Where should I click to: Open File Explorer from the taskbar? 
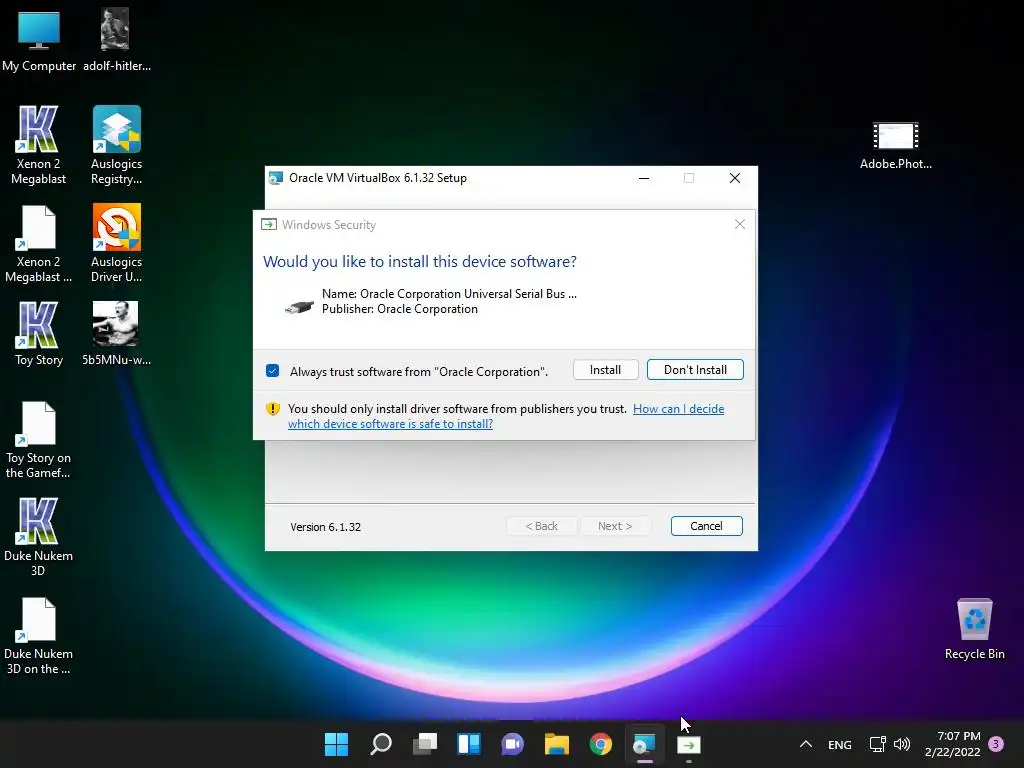click(x=556, y=744)
